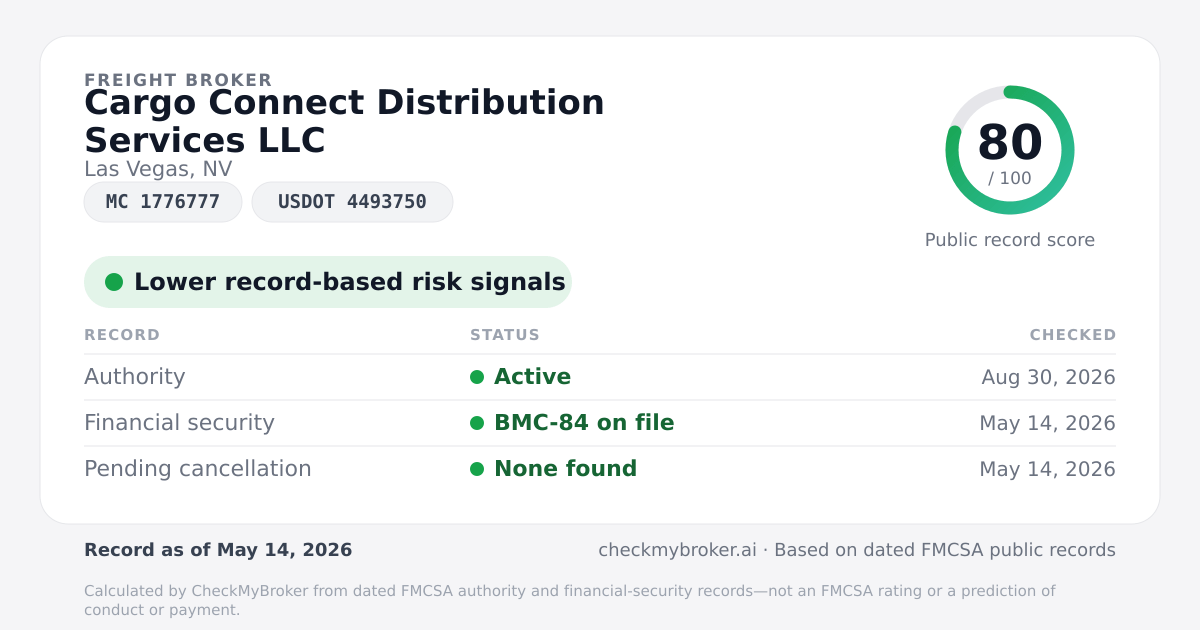This screenshot has height=630, width=1200.
Task: Click the CHECKED column header
Action: pyautogui.click(x=1073, y=335)
